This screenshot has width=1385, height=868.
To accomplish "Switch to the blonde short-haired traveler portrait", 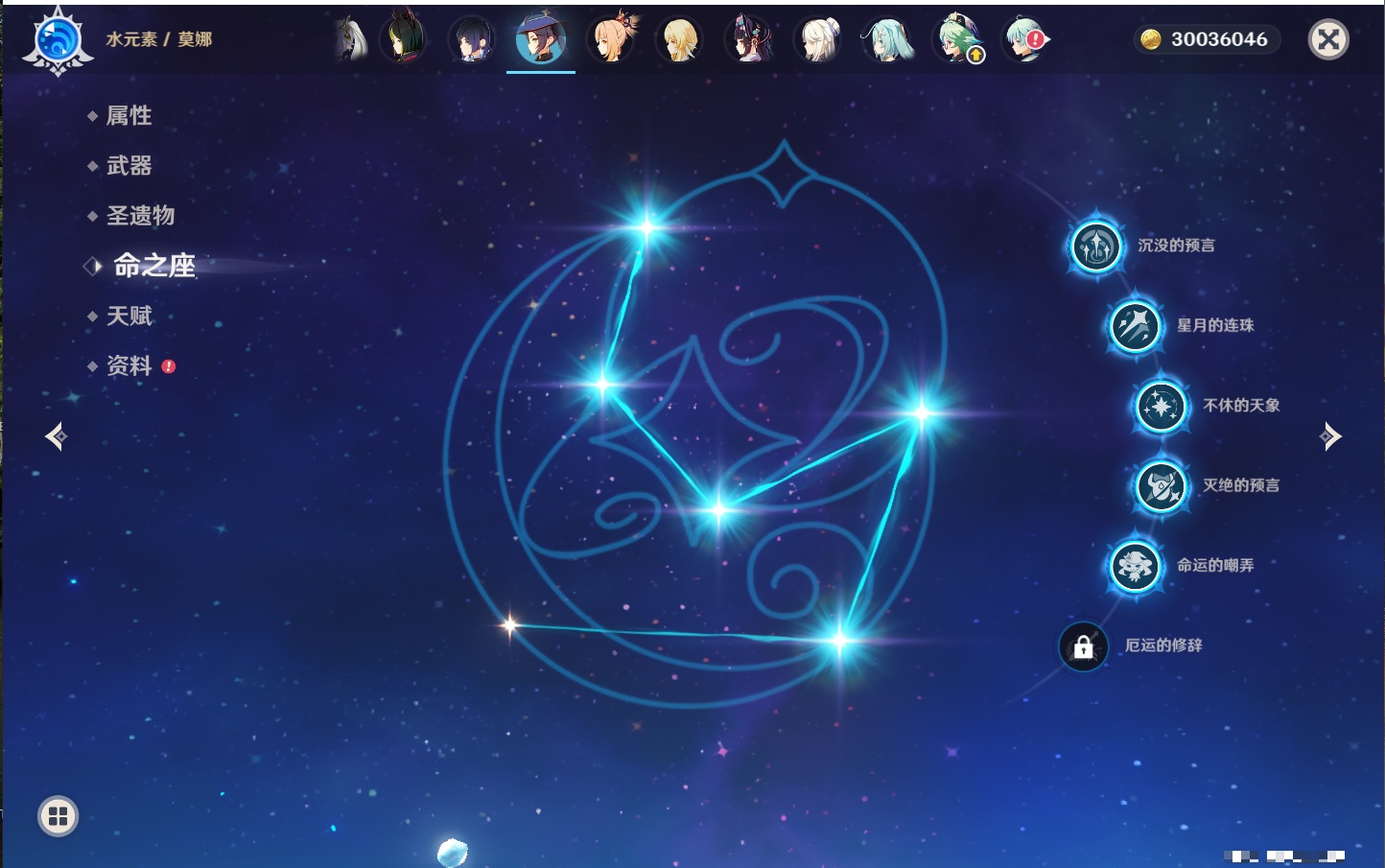I will click(x=680, y=40).
